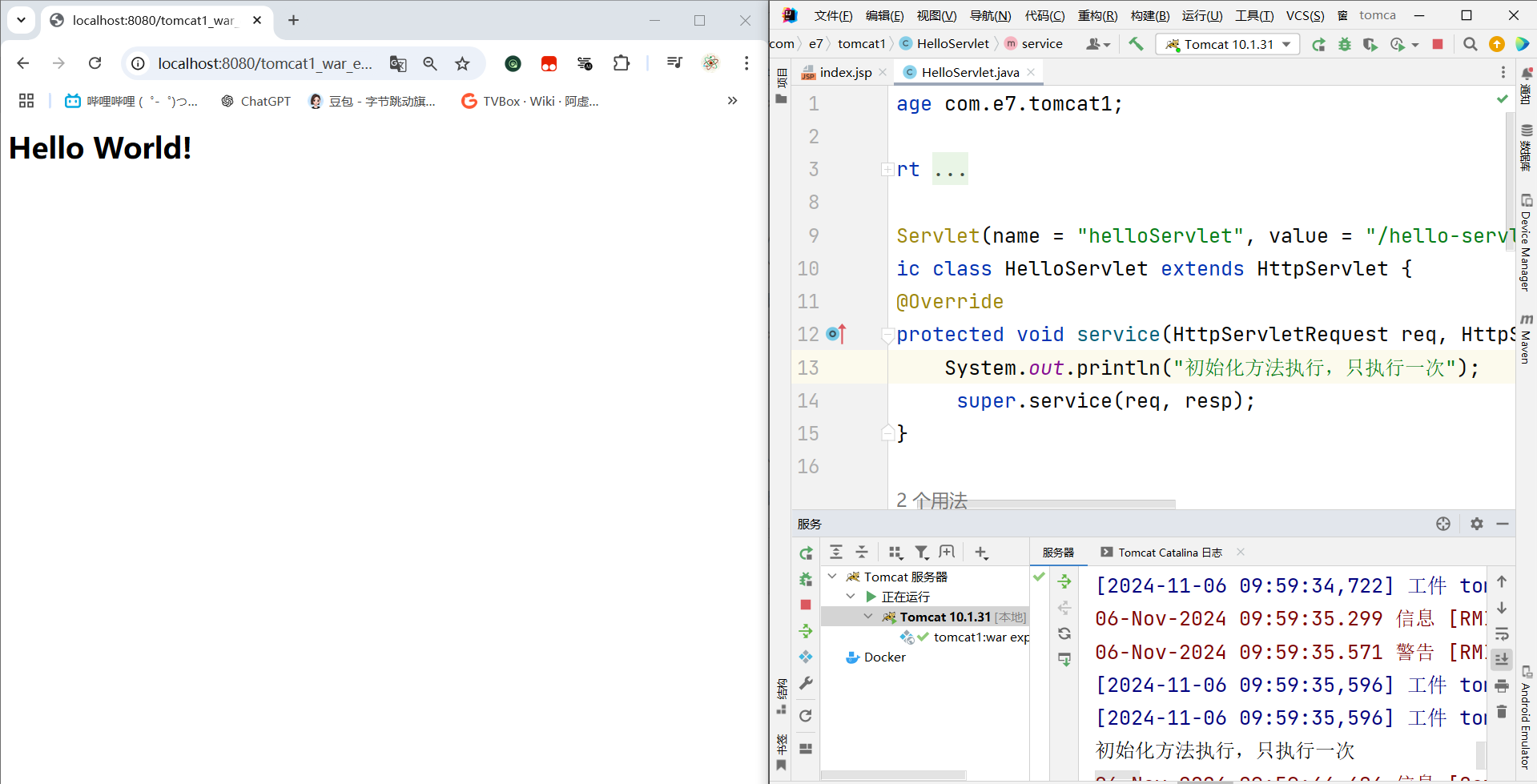Fold the service method at line 12
This screenshot has height=784, width=1537.
point(887,335)
